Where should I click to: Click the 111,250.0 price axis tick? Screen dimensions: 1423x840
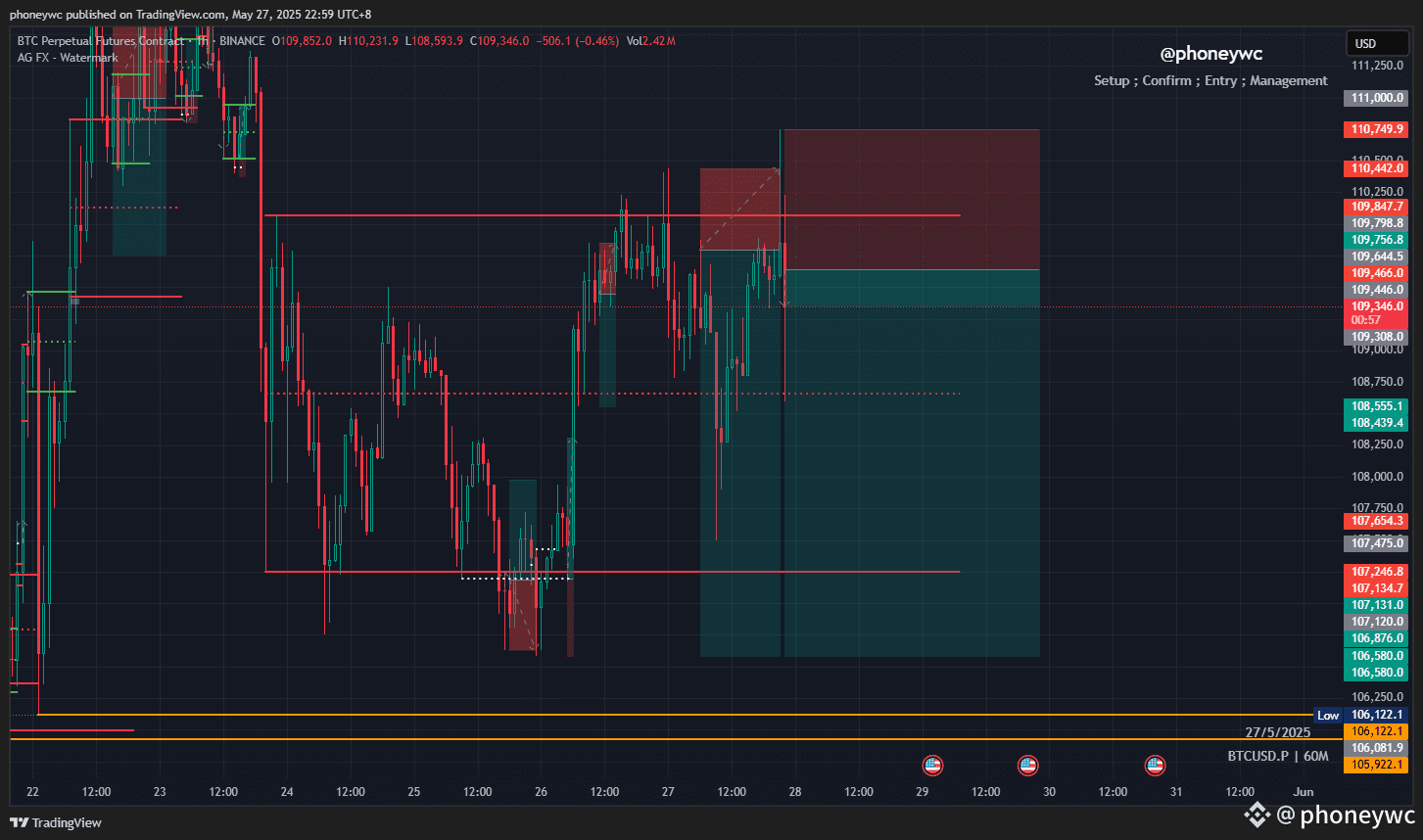pos(1377,66)
